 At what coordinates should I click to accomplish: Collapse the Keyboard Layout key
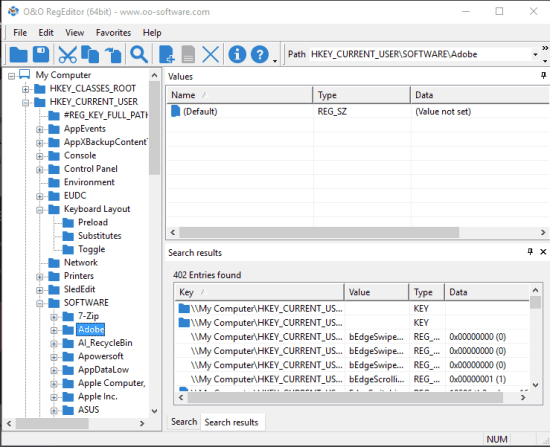tap(40, 210)
